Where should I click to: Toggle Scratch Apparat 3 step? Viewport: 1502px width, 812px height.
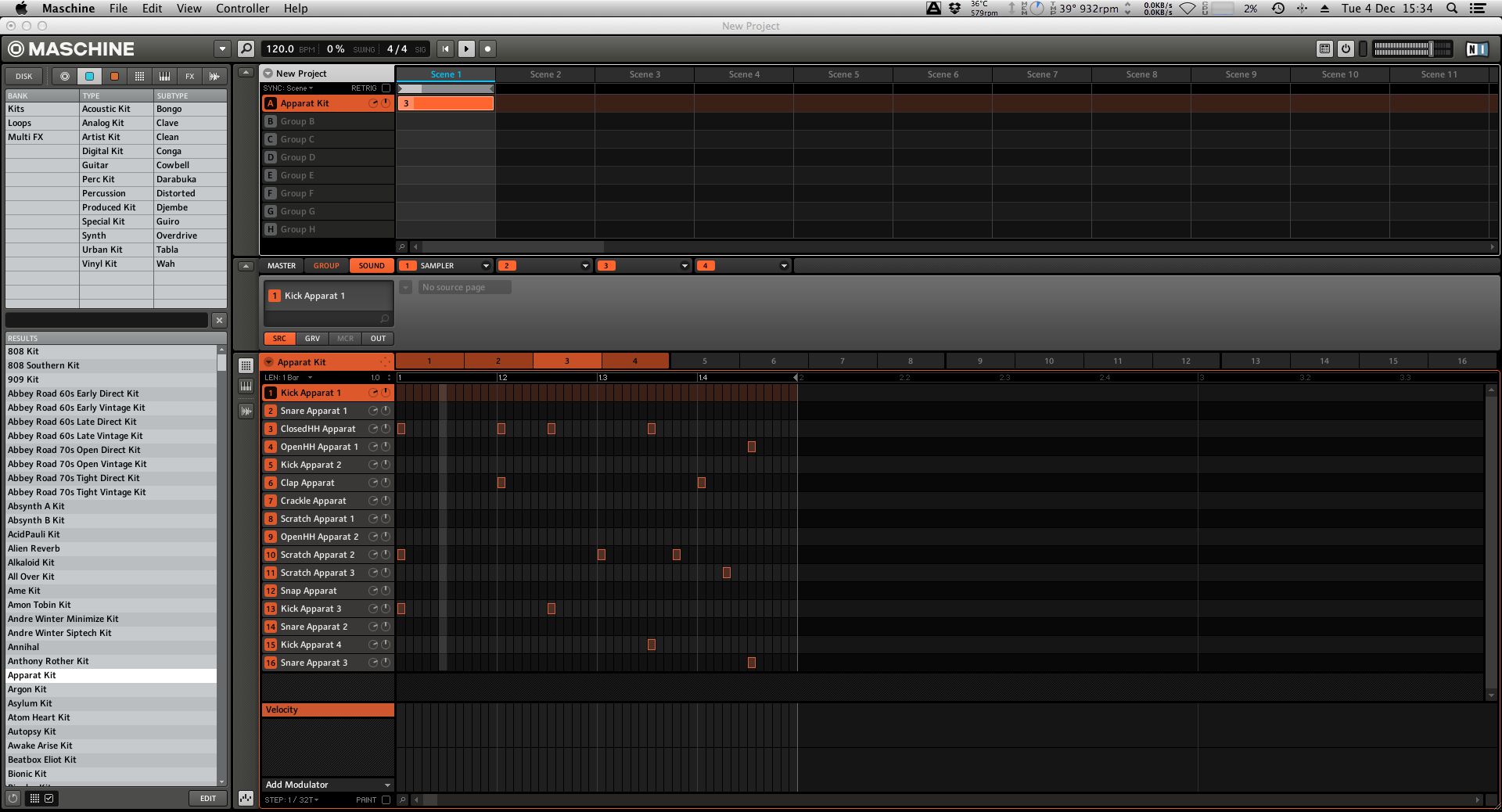727,573
